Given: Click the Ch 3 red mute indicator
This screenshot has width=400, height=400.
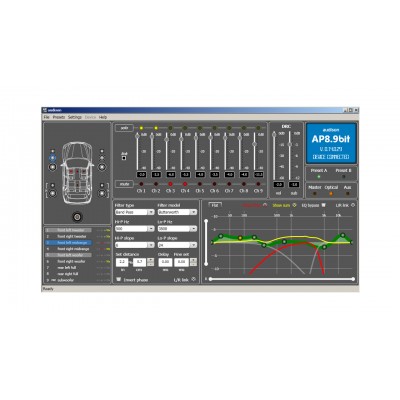Looking at the screenshot, I should tap(170, 184).
